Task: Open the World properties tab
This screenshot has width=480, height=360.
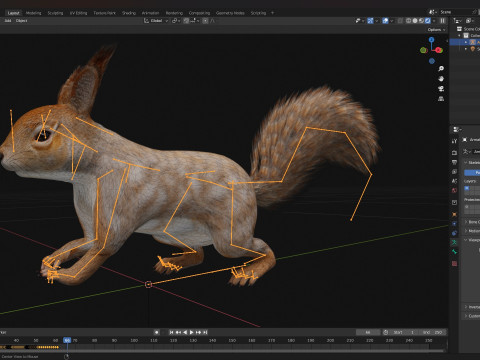Action: pos(454,191)
